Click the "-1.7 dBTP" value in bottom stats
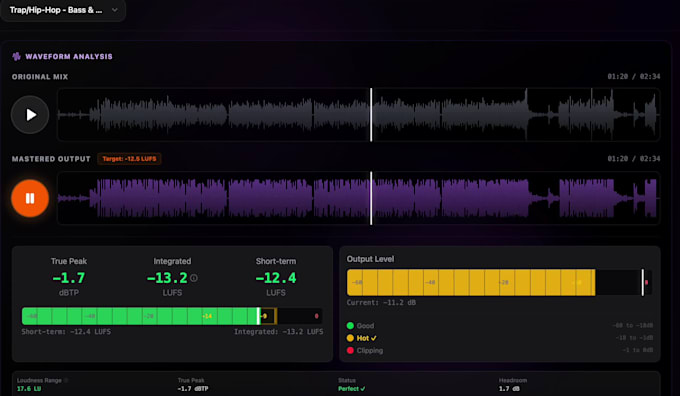 193,389
